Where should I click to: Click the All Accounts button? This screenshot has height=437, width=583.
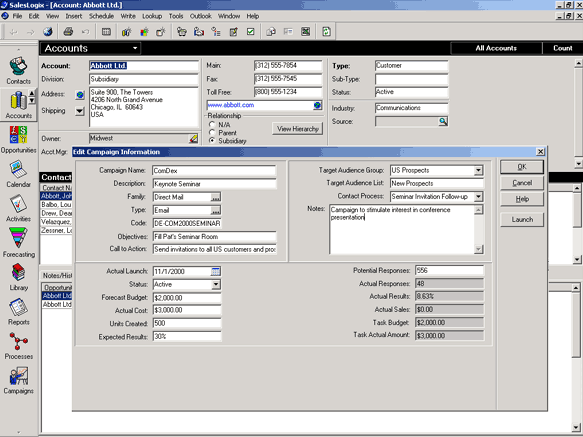[496, 48]
